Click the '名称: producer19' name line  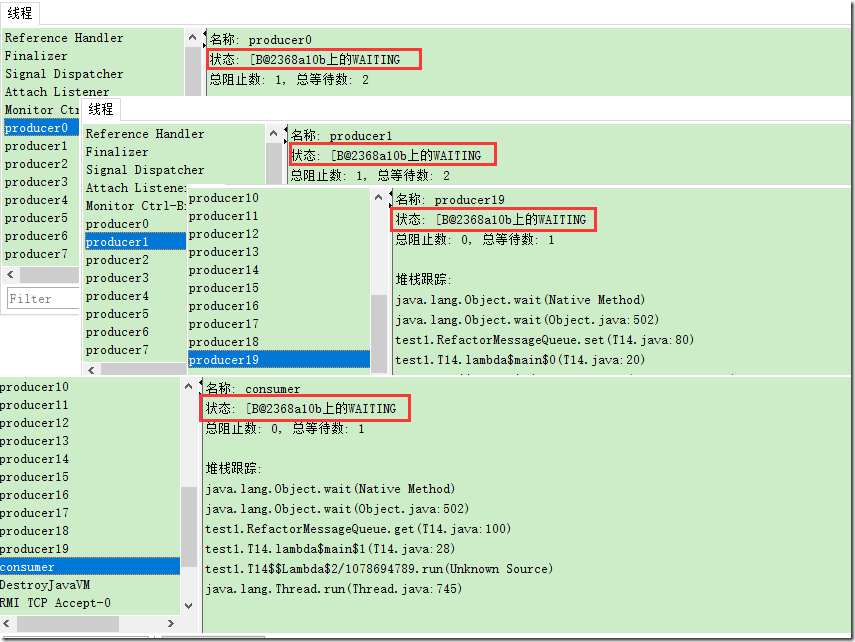pyautogui.click(x=450, y=200)
